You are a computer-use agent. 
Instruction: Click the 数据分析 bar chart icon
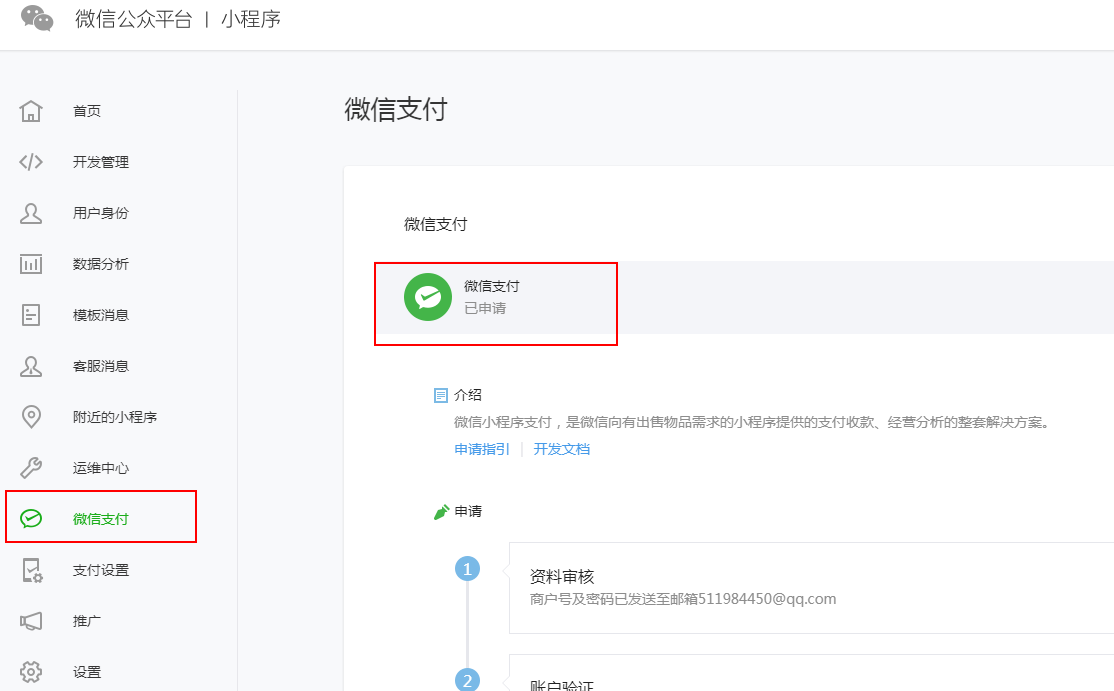coord(31,264)
